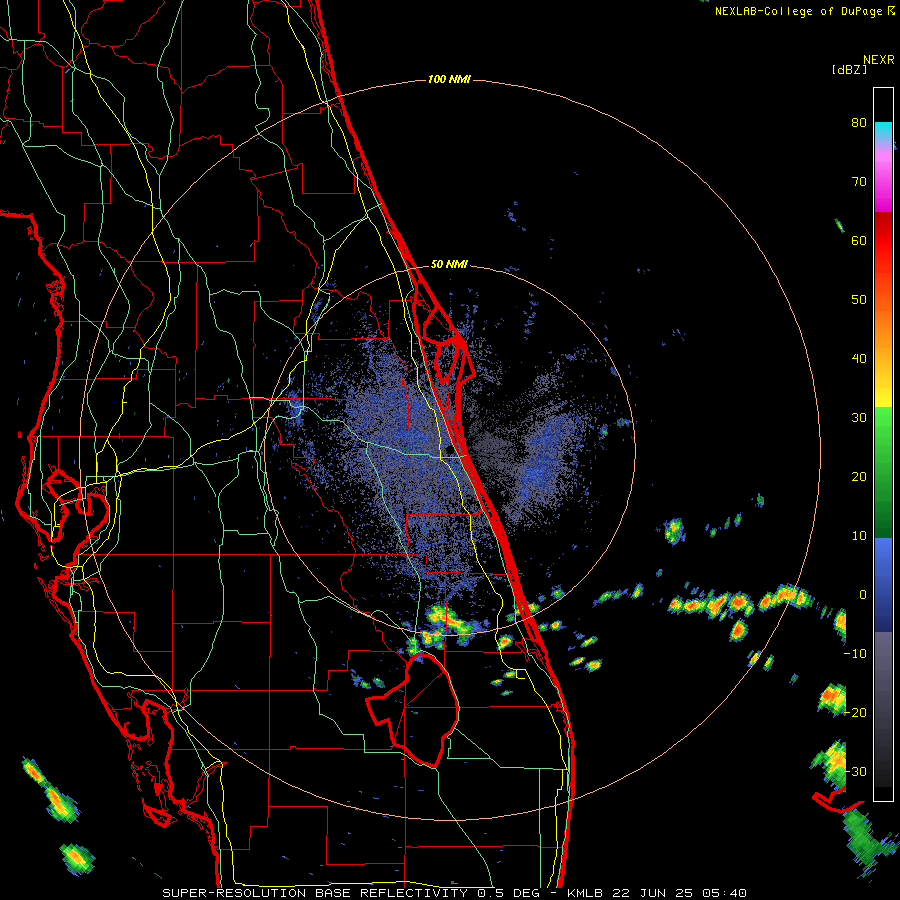This screenshot has height=900, width=900.
Task: Click the gray band near -15 dBZ
Action: point(883,683)
